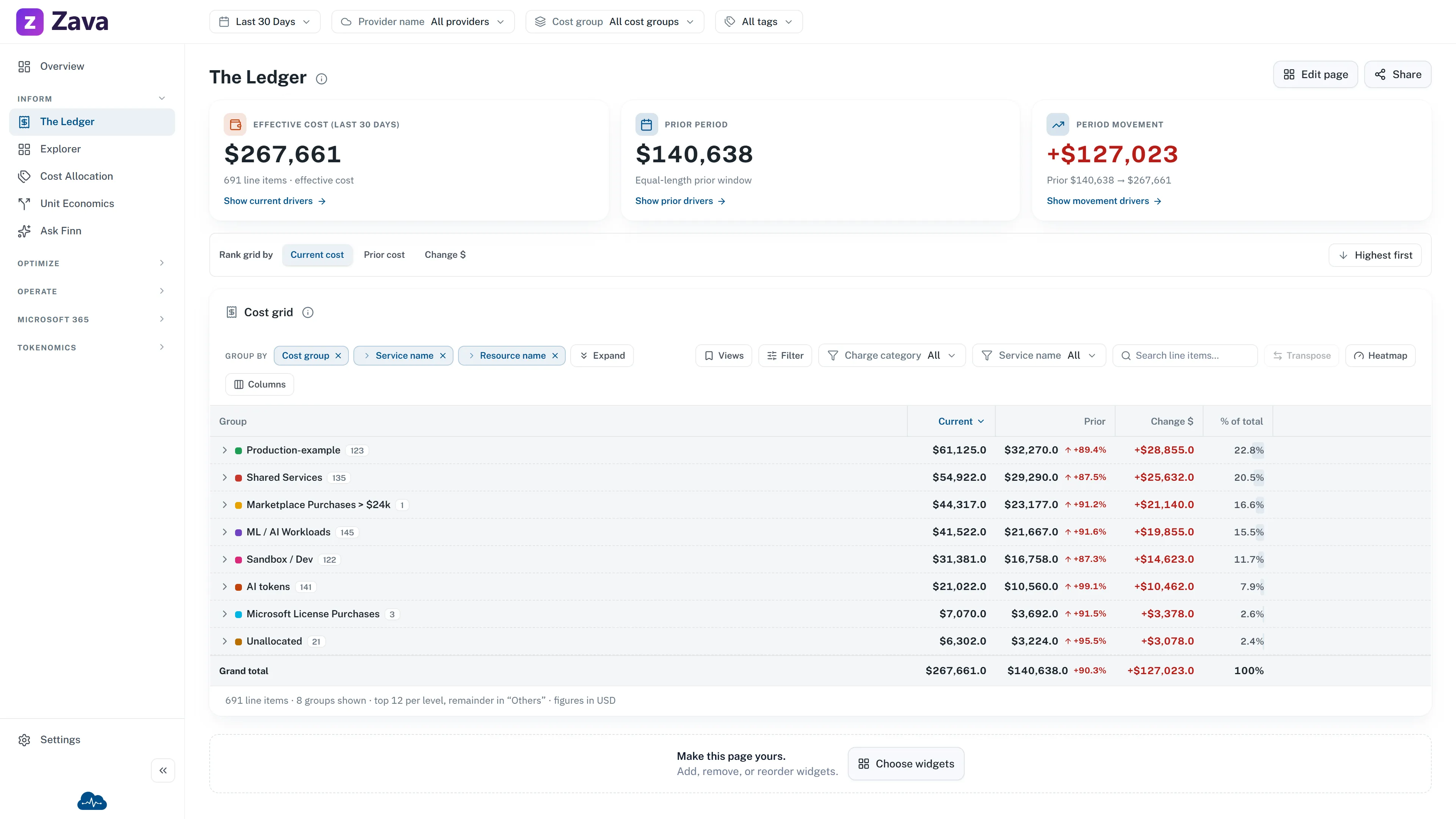Remove the Resource name grouping chip
The image size is (1456, 819).
[555, 356]
